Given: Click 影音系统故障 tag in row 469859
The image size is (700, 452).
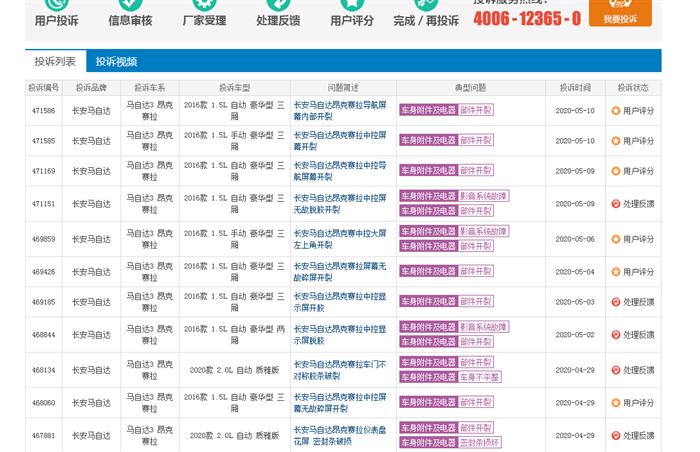Looking at the screenshot, I should tap(483, 231).
